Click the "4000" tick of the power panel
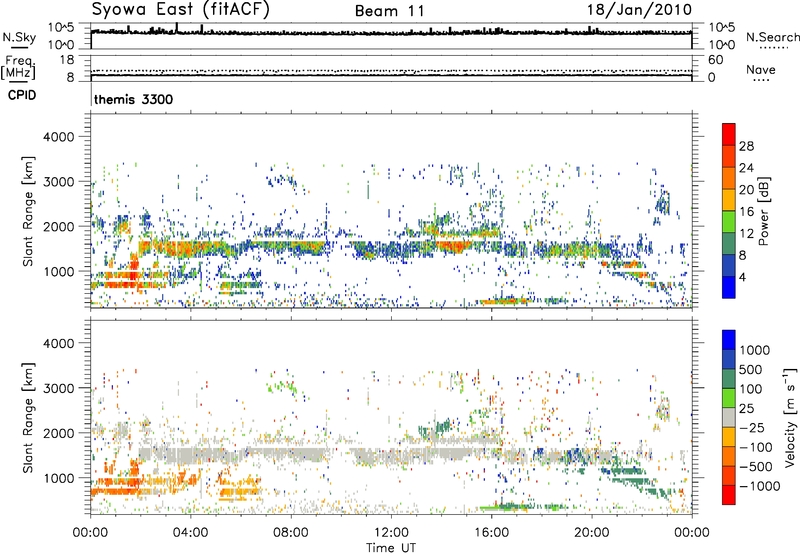This screenshot has width=800, height=554. coord(59,137)
